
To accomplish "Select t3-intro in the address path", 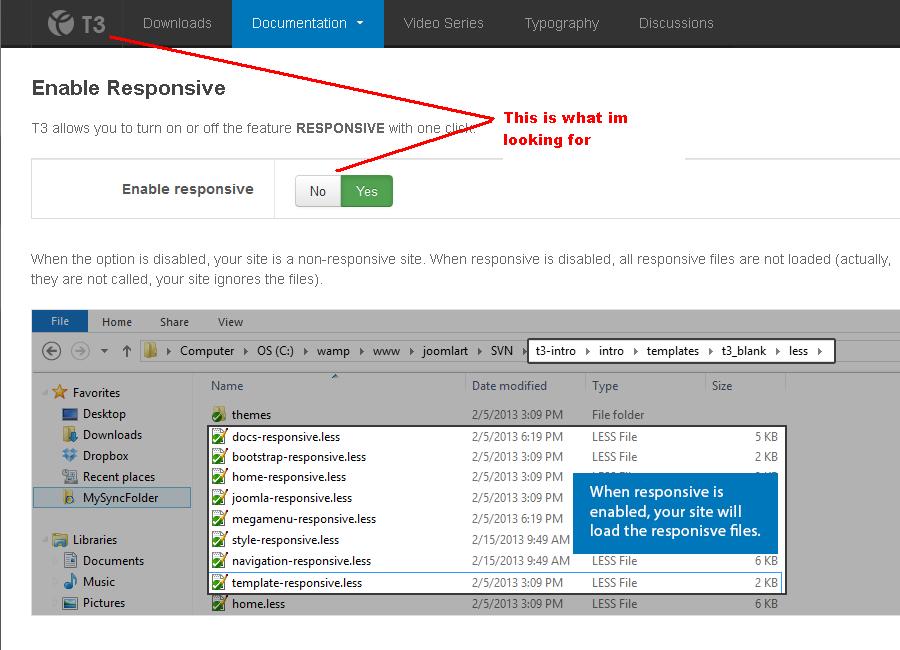I will (x=556, y=351).
